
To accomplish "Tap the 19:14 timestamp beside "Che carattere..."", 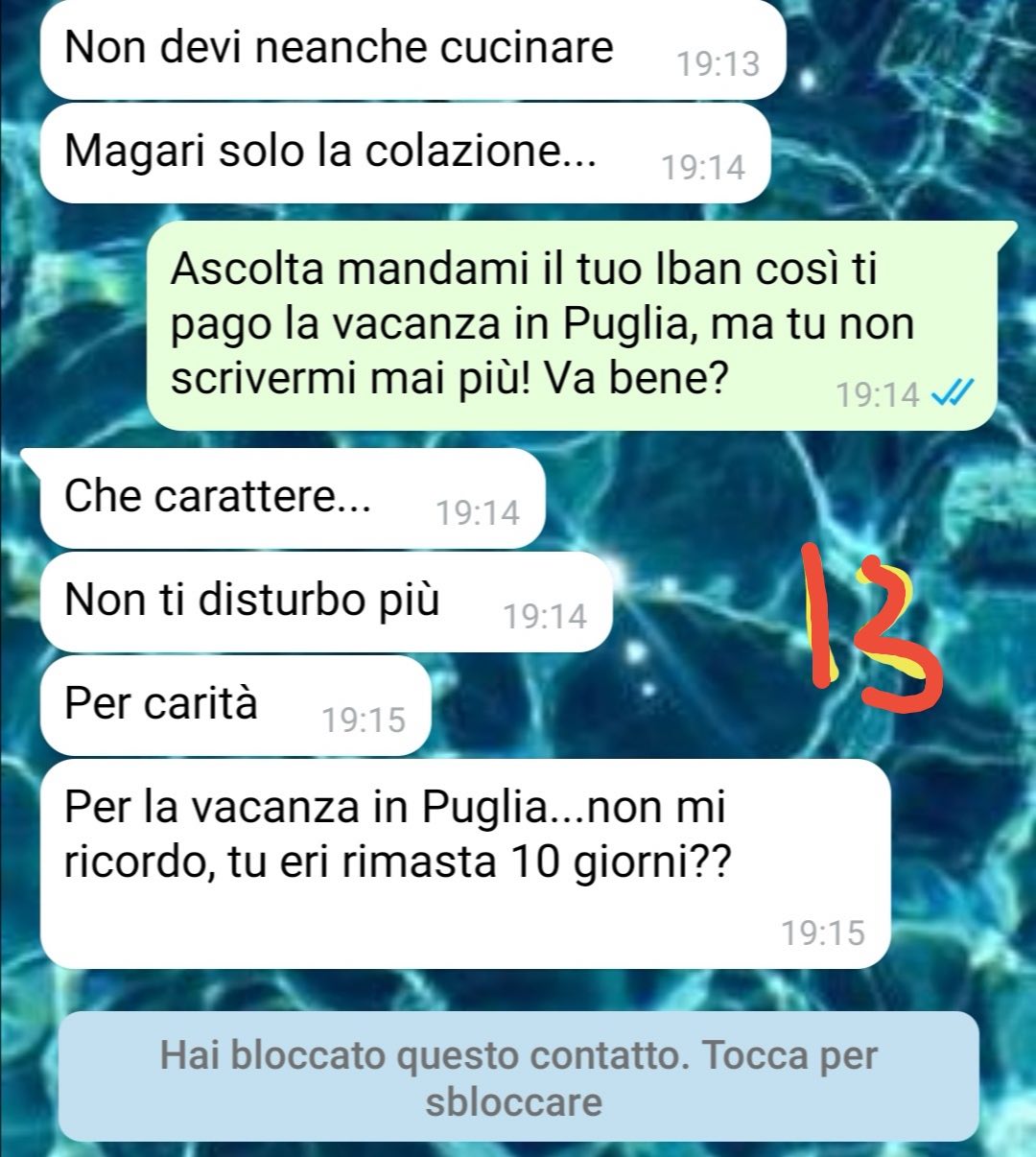I will [x=478, y=513].
